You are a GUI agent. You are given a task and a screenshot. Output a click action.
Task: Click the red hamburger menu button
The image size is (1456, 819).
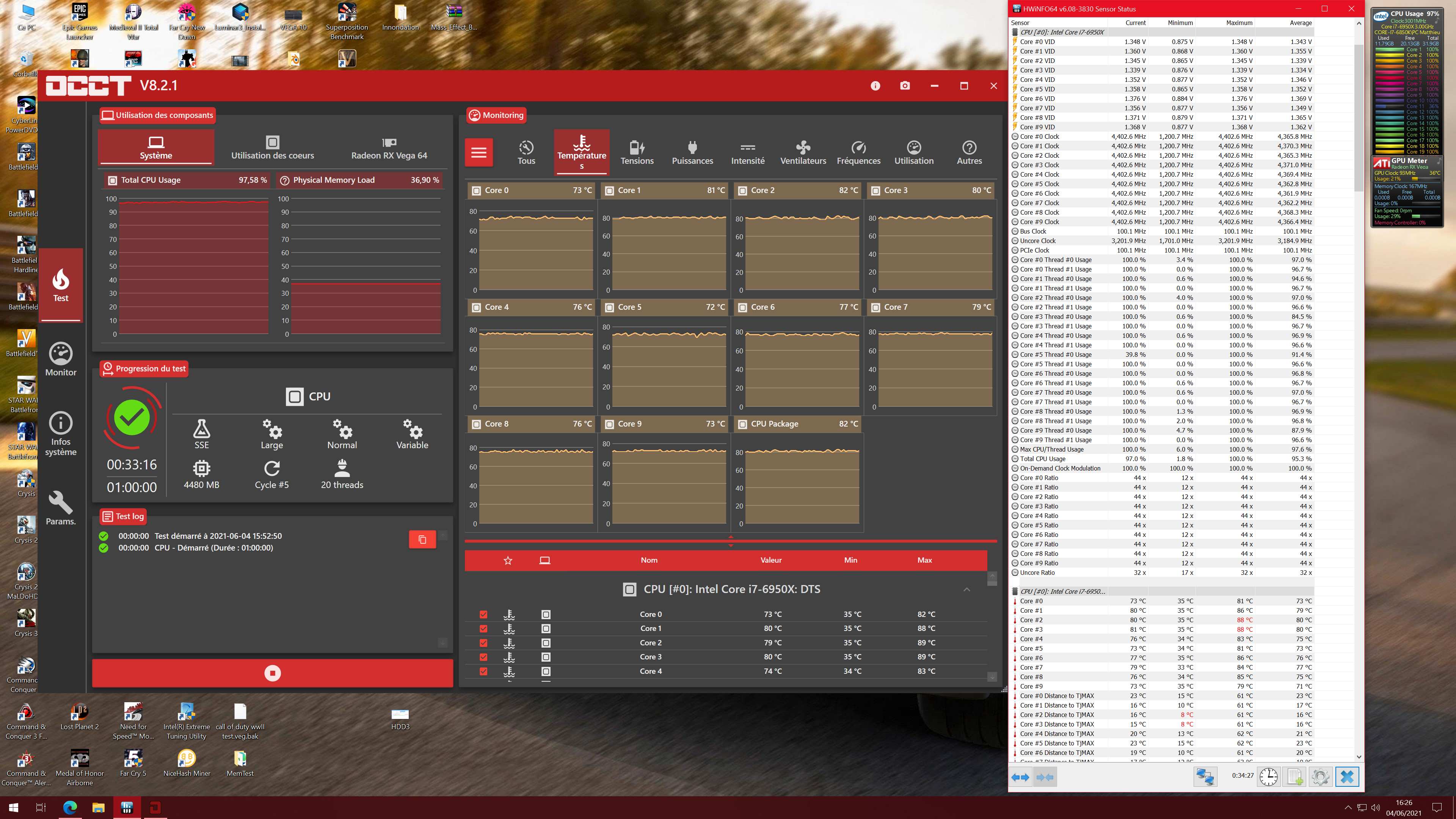[x=479, y=152]
